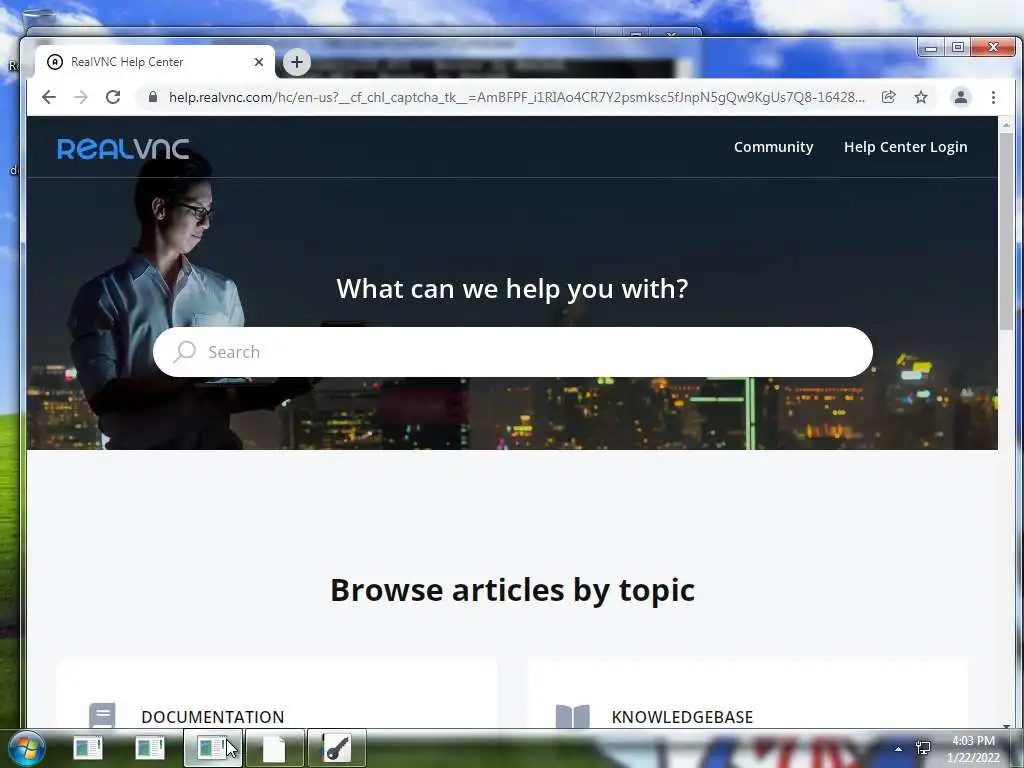Click the blank document taskbar icon
The height and width of the screenshot is (768, 1024).
tap(274, 748)
